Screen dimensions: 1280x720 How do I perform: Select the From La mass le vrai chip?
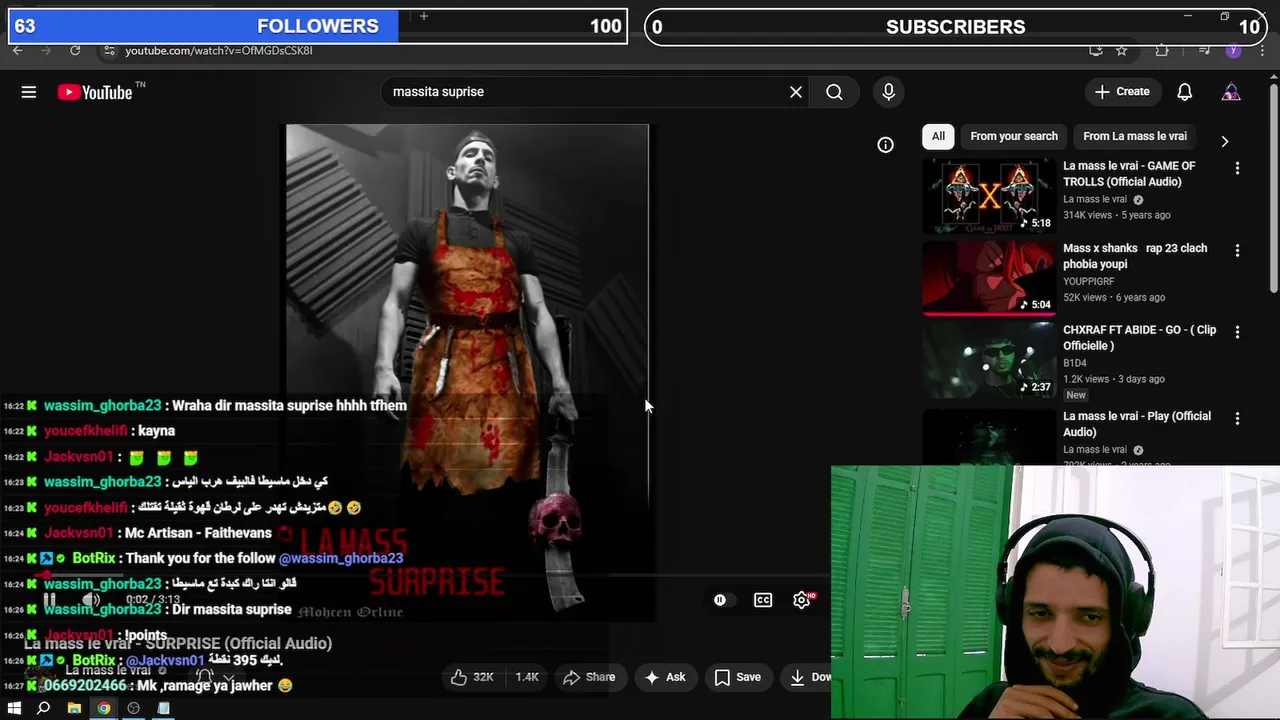click(1135, 136)
